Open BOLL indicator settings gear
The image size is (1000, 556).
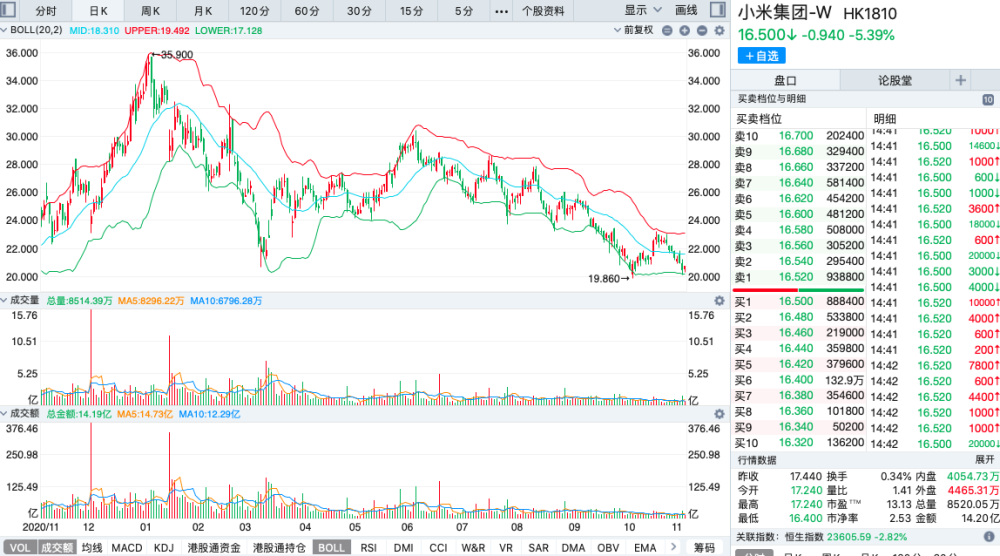click(719, 31)
